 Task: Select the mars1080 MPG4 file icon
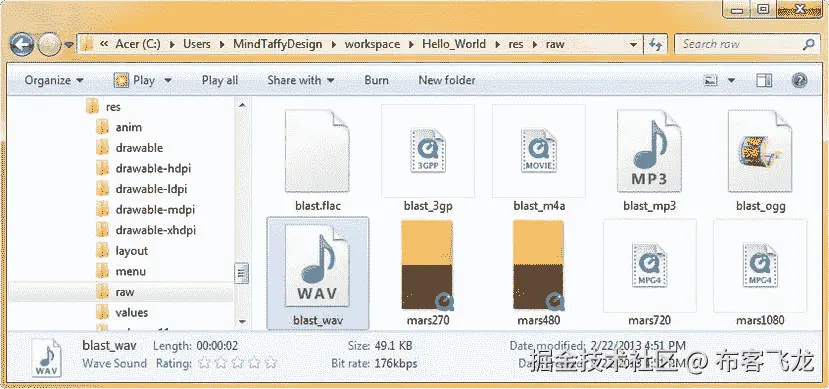[x=760, y=266]
